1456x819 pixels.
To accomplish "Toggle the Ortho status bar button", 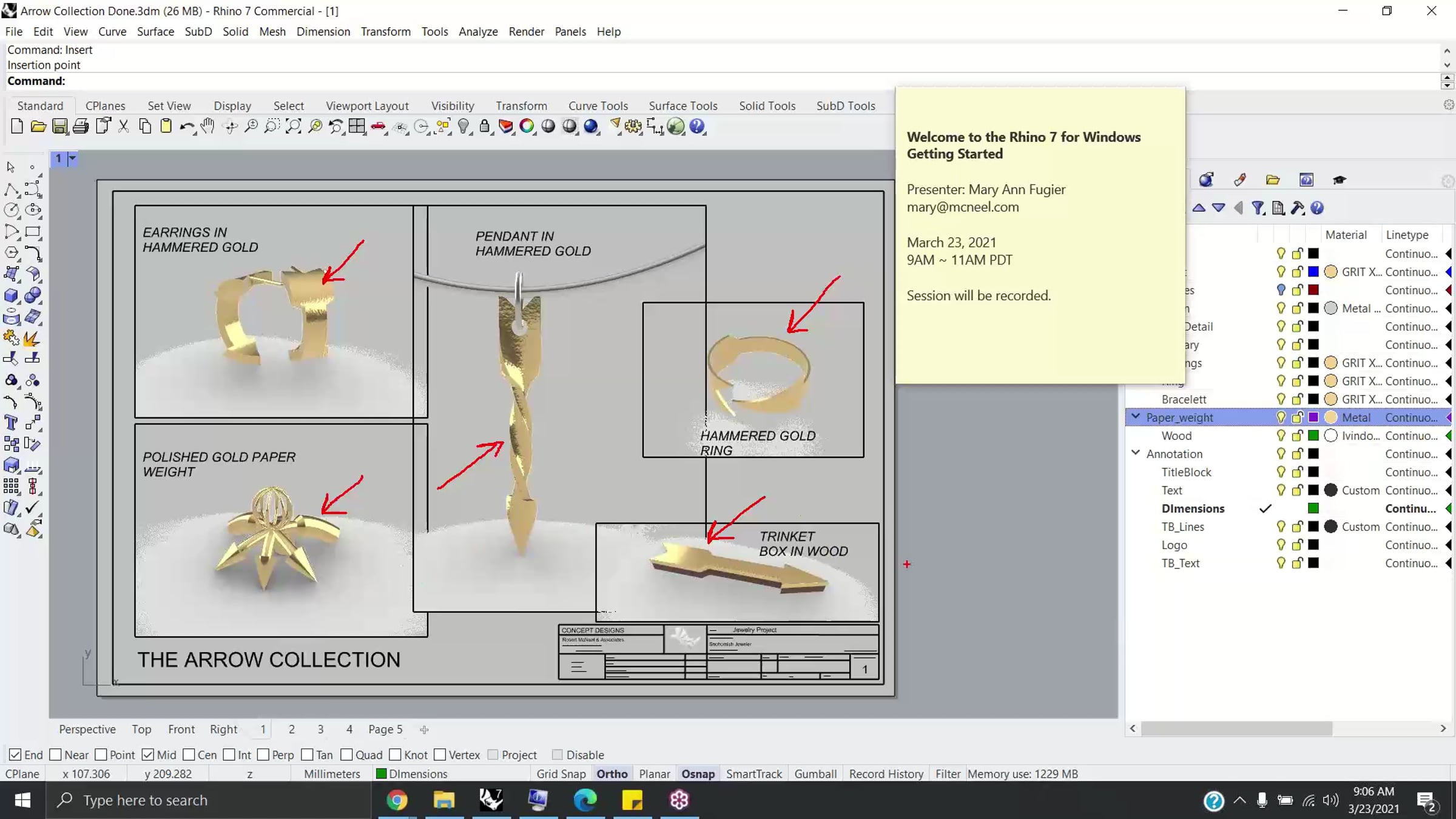I will tap(612, 773).
